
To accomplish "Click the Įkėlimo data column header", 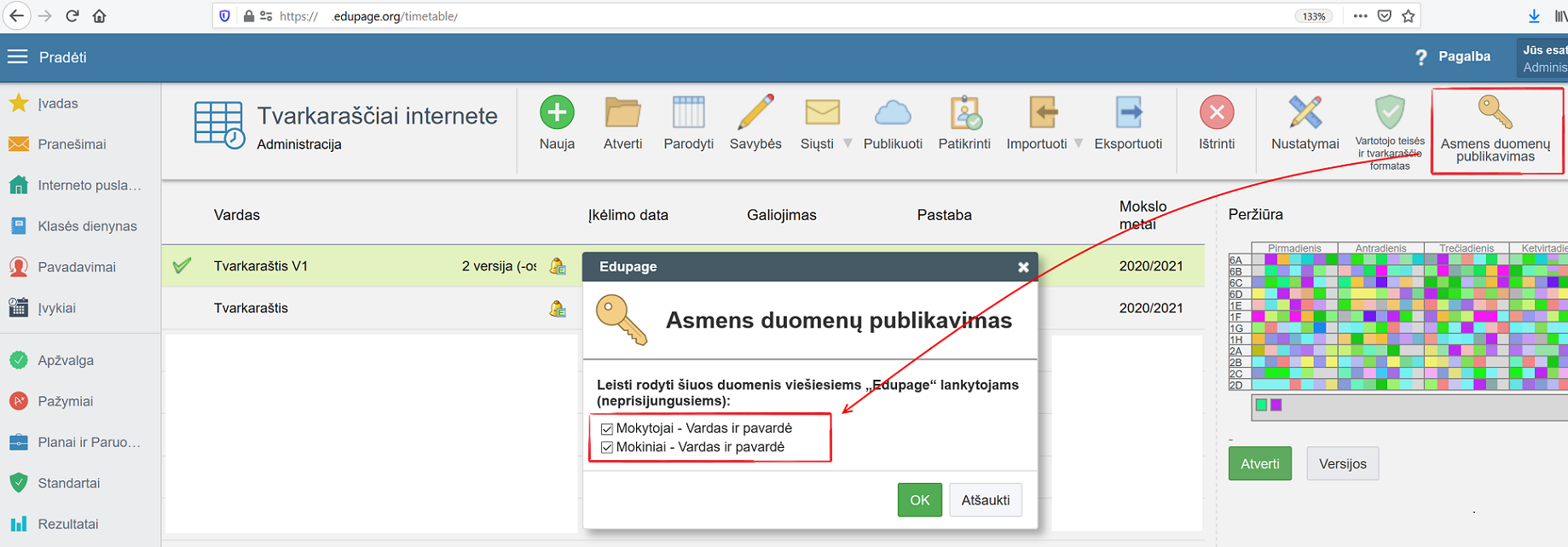I will (x=628, y=215).
